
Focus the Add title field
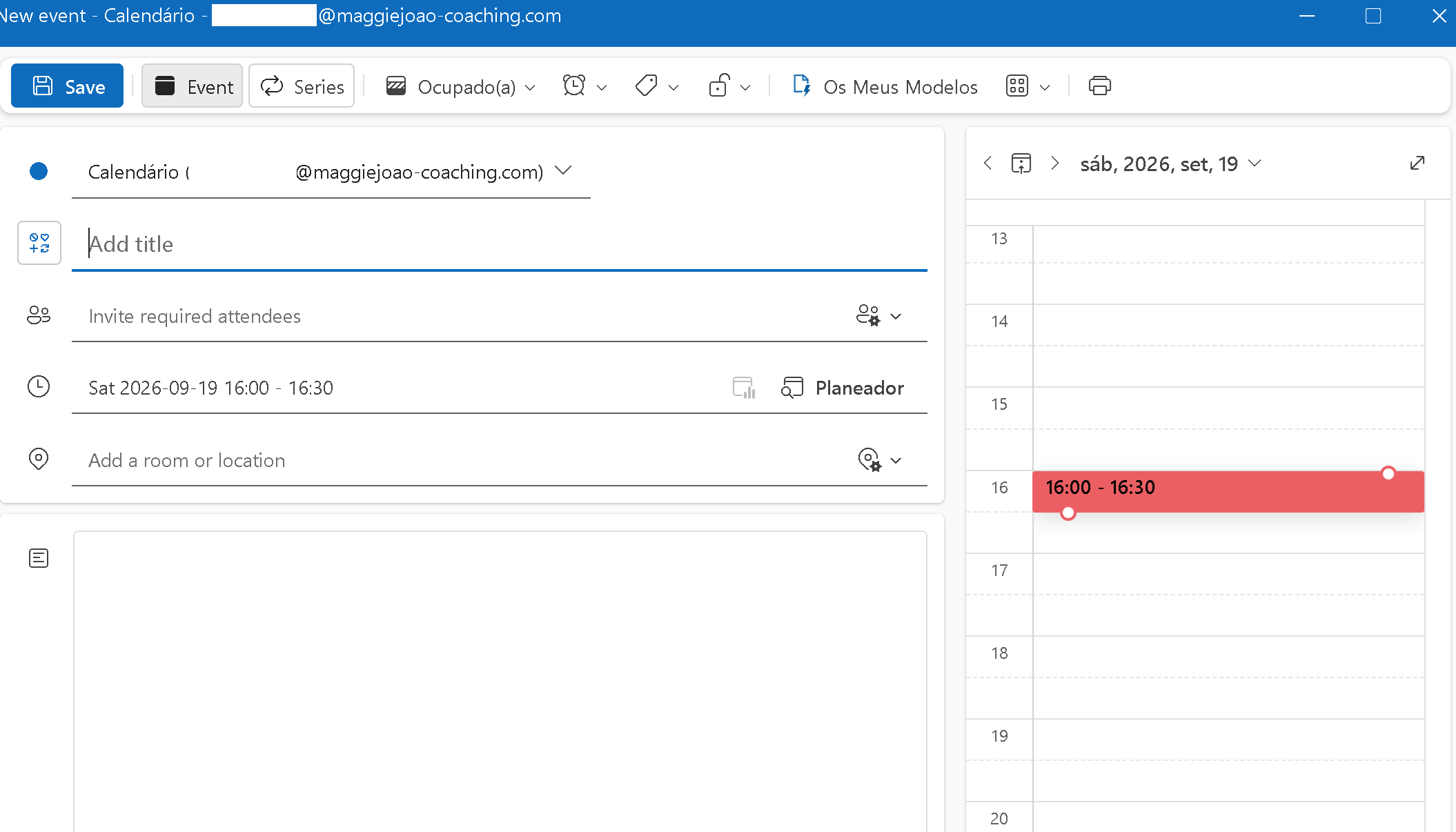(x=500, y=244)
